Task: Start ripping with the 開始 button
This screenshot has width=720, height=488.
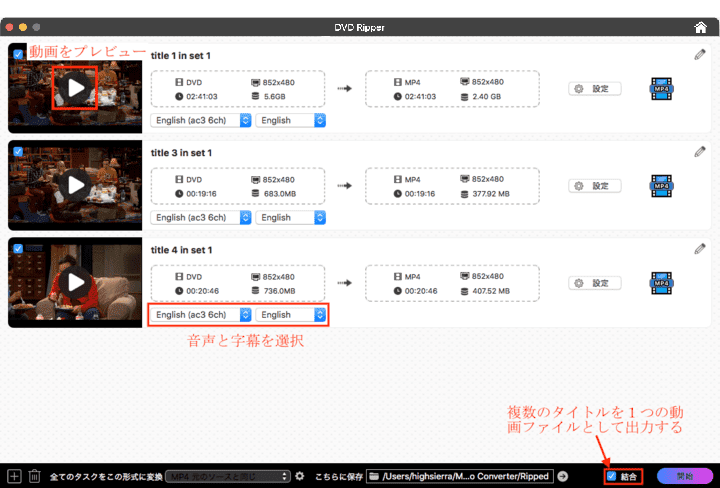Action: point(685,476)
